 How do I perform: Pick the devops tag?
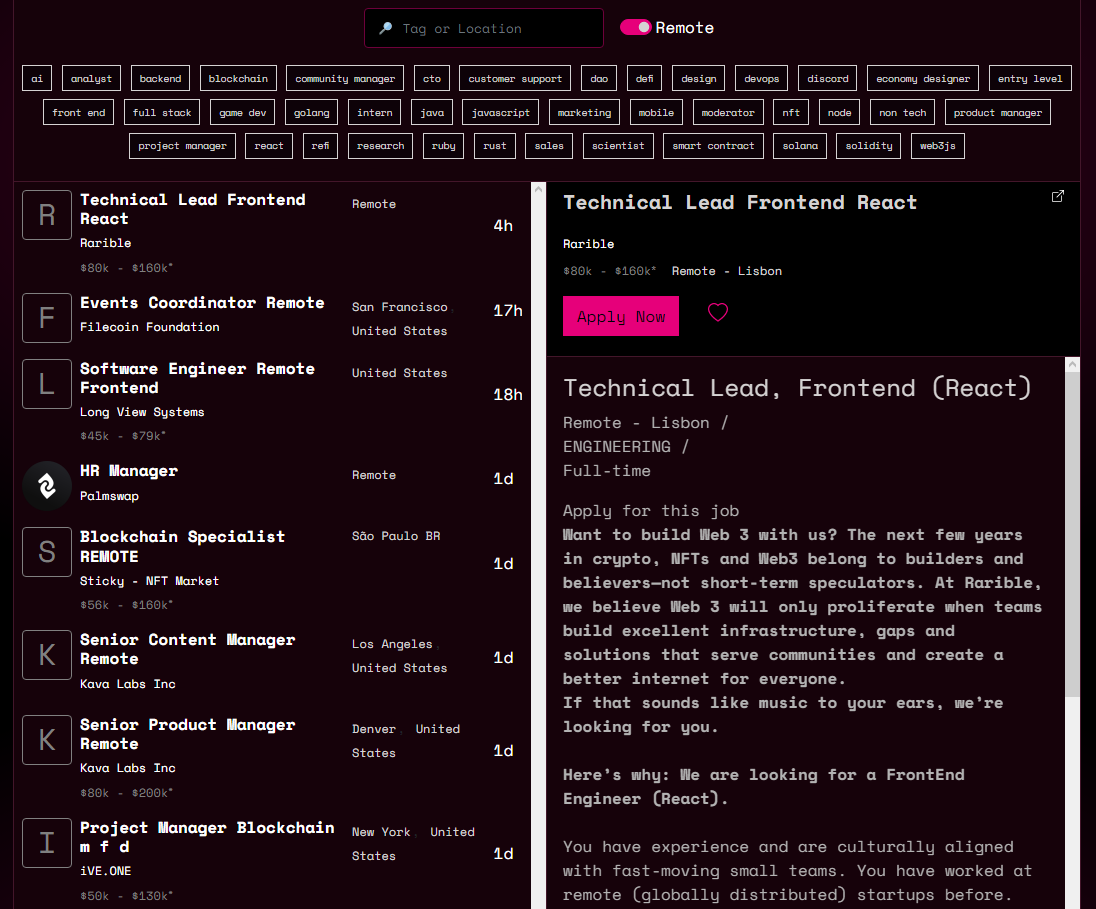[x=762, y=78]
